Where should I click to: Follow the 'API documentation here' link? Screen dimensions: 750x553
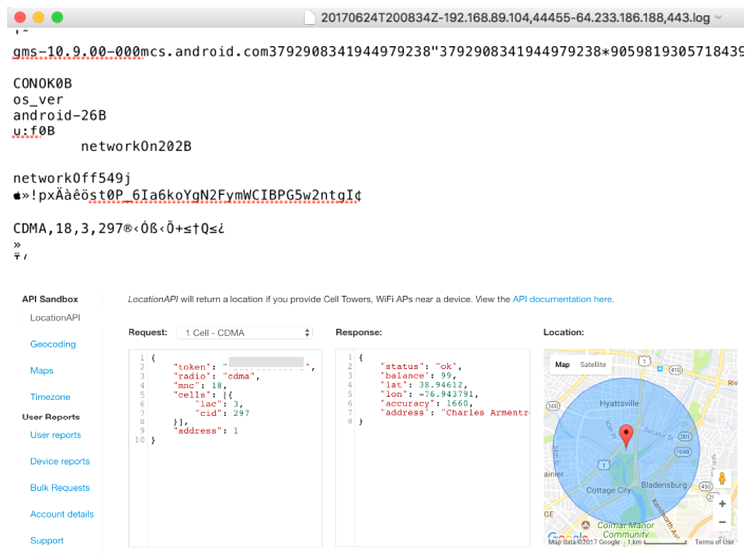pos(562,299)
